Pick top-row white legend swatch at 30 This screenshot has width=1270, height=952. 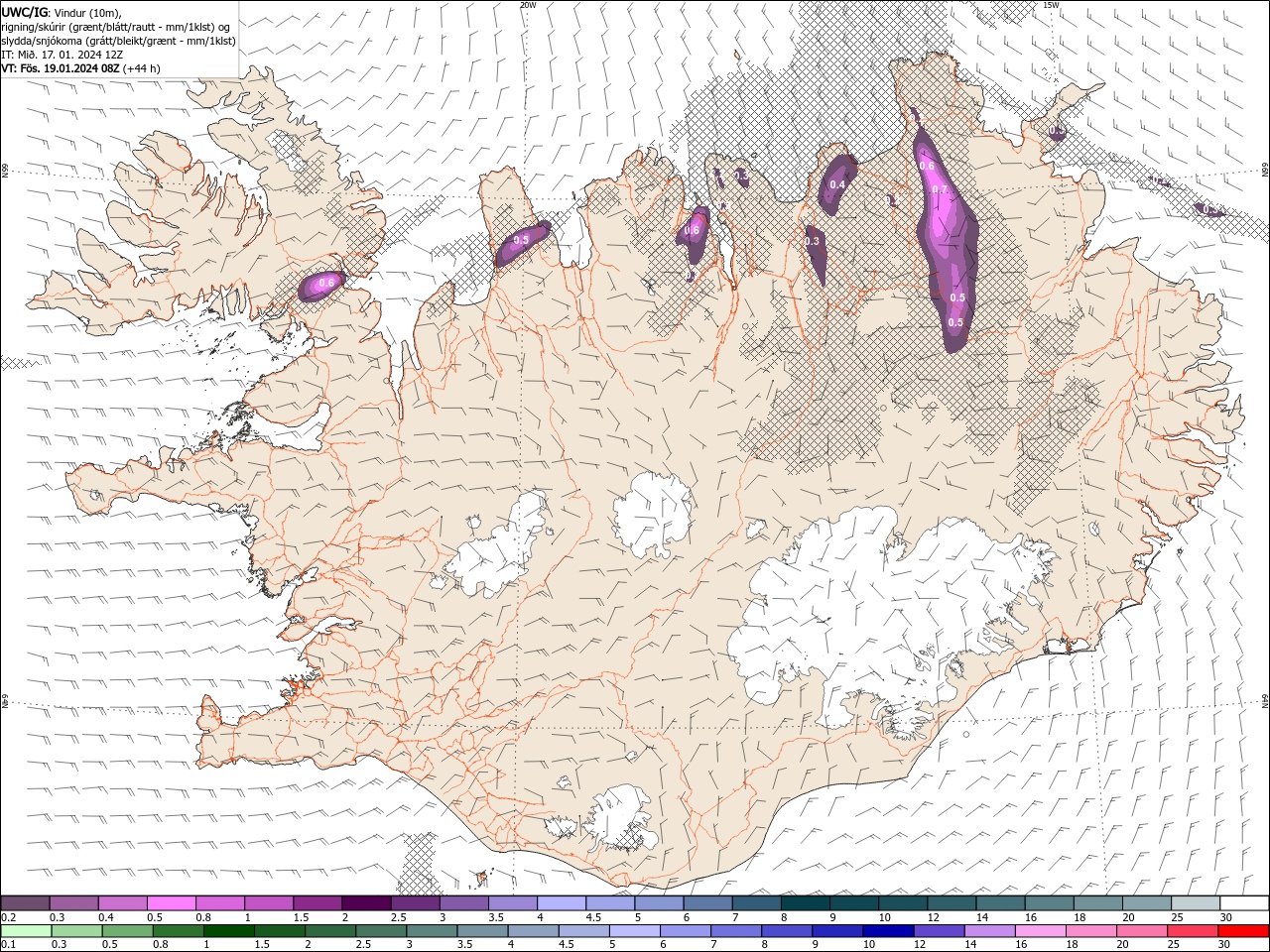1243,903
